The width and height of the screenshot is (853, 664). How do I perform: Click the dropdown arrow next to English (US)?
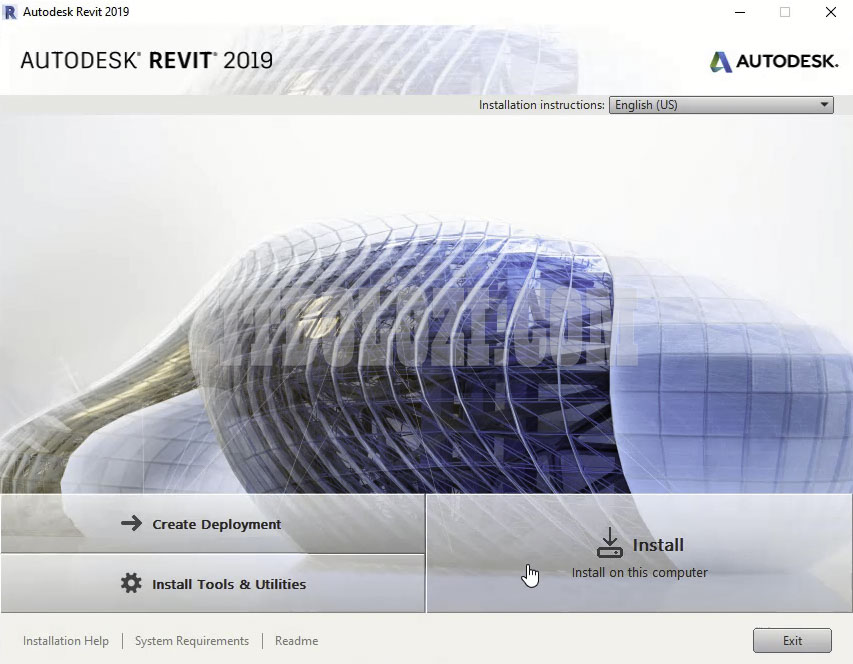coord(825,104)
